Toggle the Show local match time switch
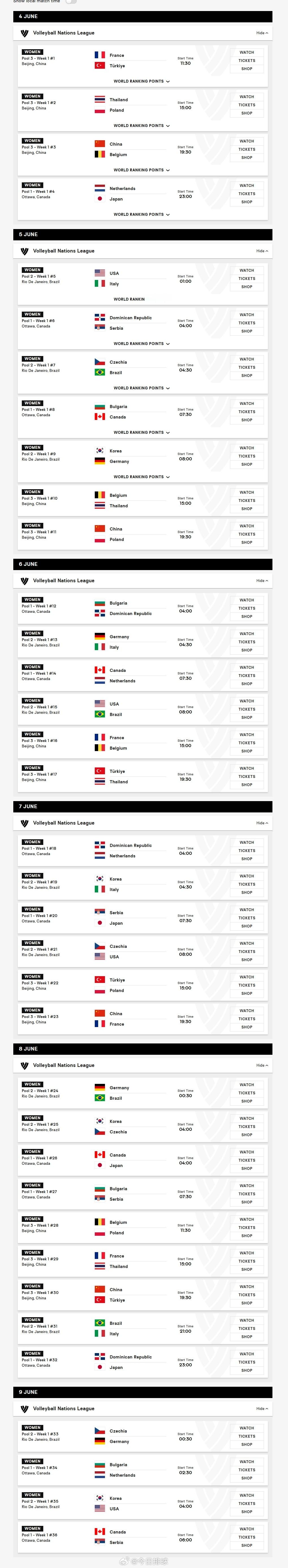 pos(71,2)
